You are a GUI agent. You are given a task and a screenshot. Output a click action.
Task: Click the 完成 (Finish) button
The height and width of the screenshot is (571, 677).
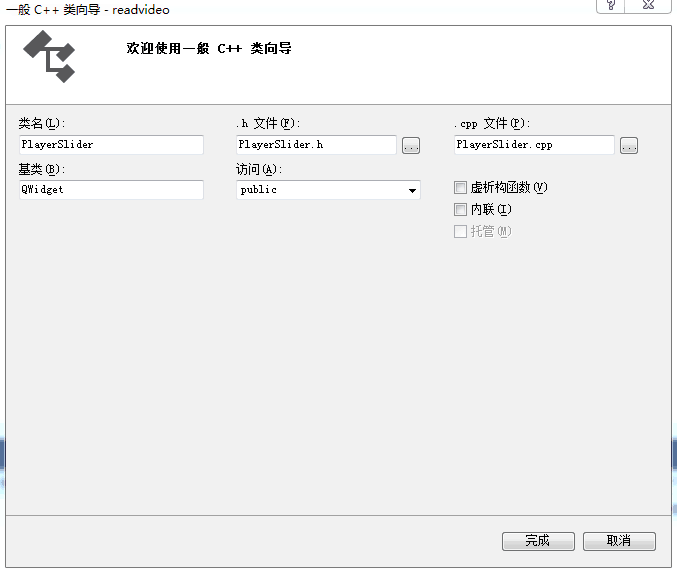coord(538,541)
